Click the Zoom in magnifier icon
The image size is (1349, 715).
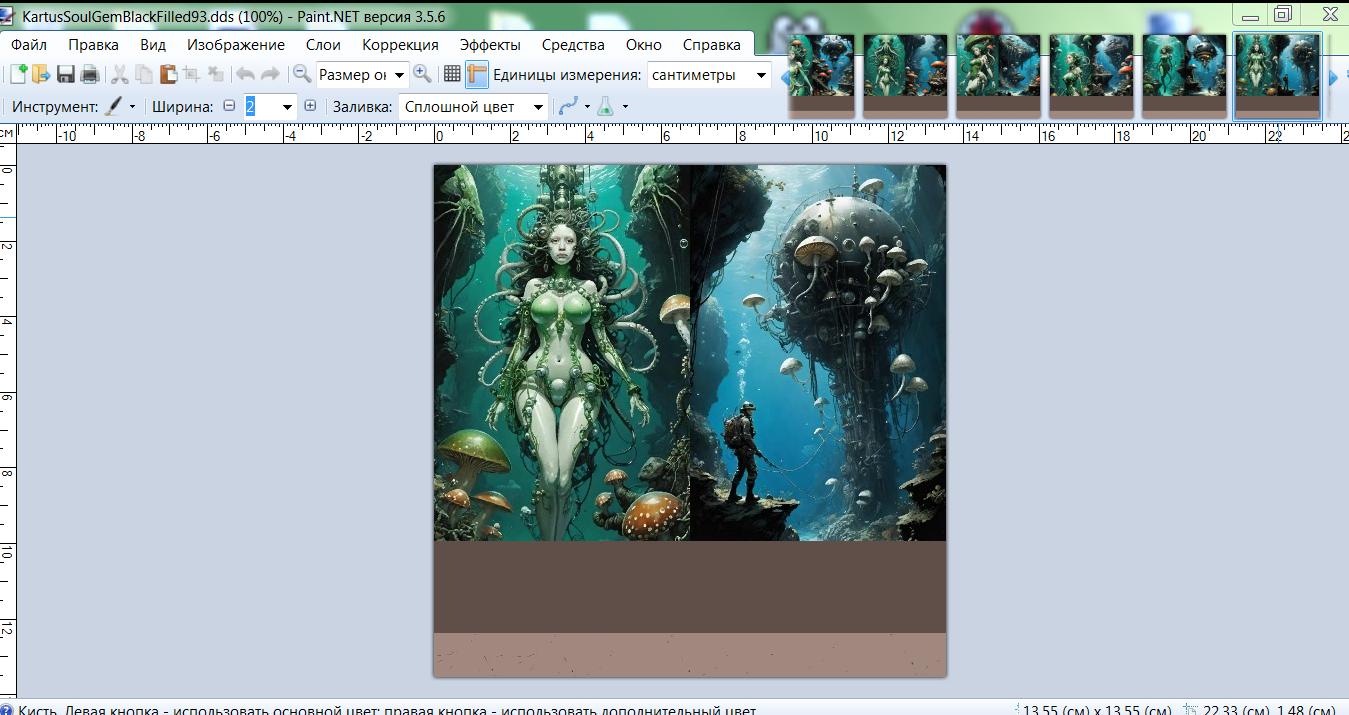click(x=422, y=74)
